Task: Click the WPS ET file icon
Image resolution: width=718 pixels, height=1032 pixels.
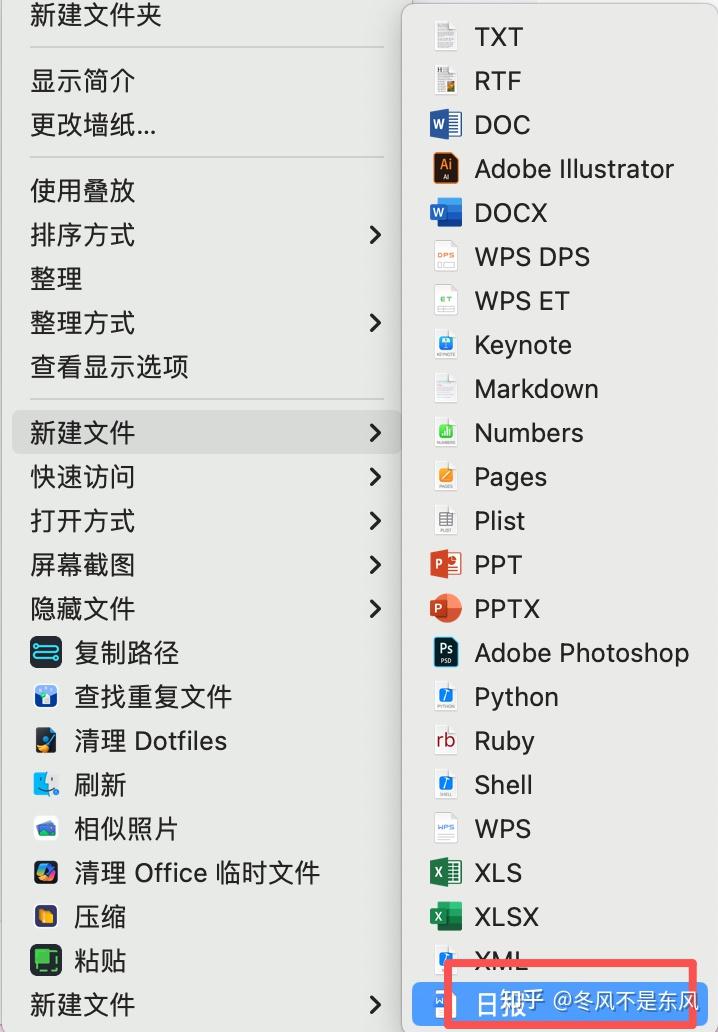Action: pos(446,301)
